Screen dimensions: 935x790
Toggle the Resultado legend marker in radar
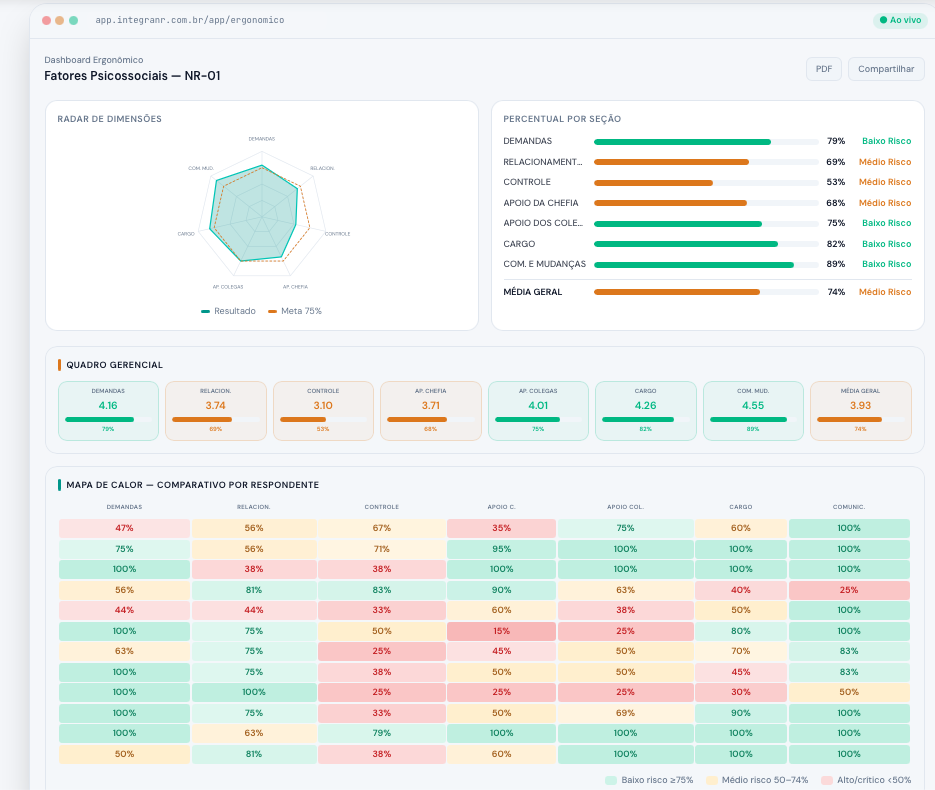click(205, 311)
